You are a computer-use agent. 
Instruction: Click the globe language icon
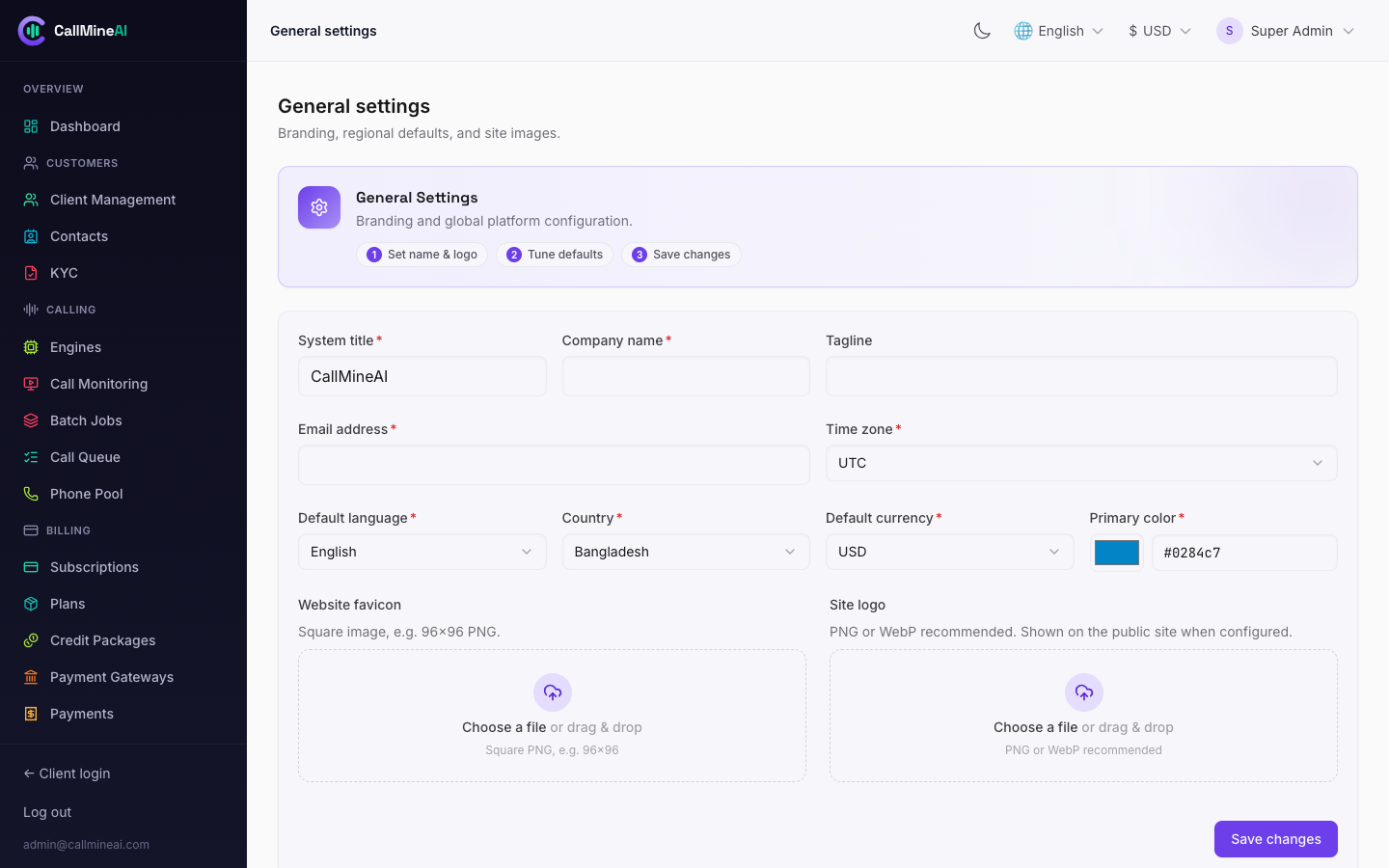[x=1023, y=31]
